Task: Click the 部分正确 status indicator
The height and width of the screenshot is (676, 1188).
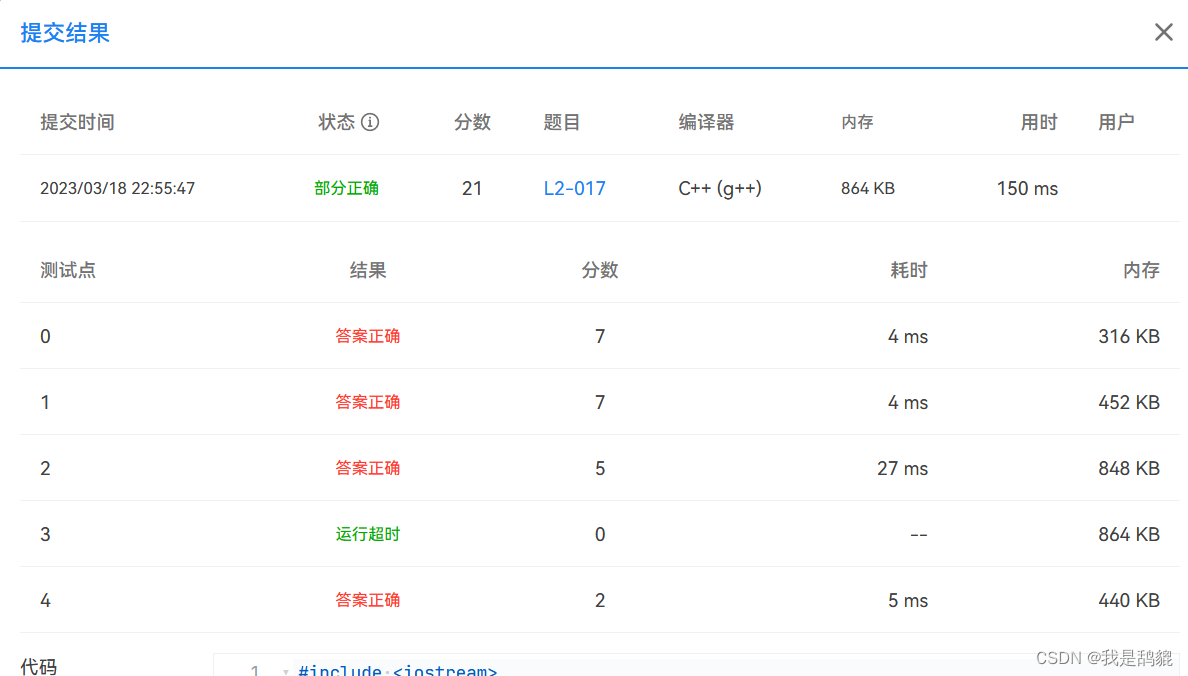Action: (346, 188)
